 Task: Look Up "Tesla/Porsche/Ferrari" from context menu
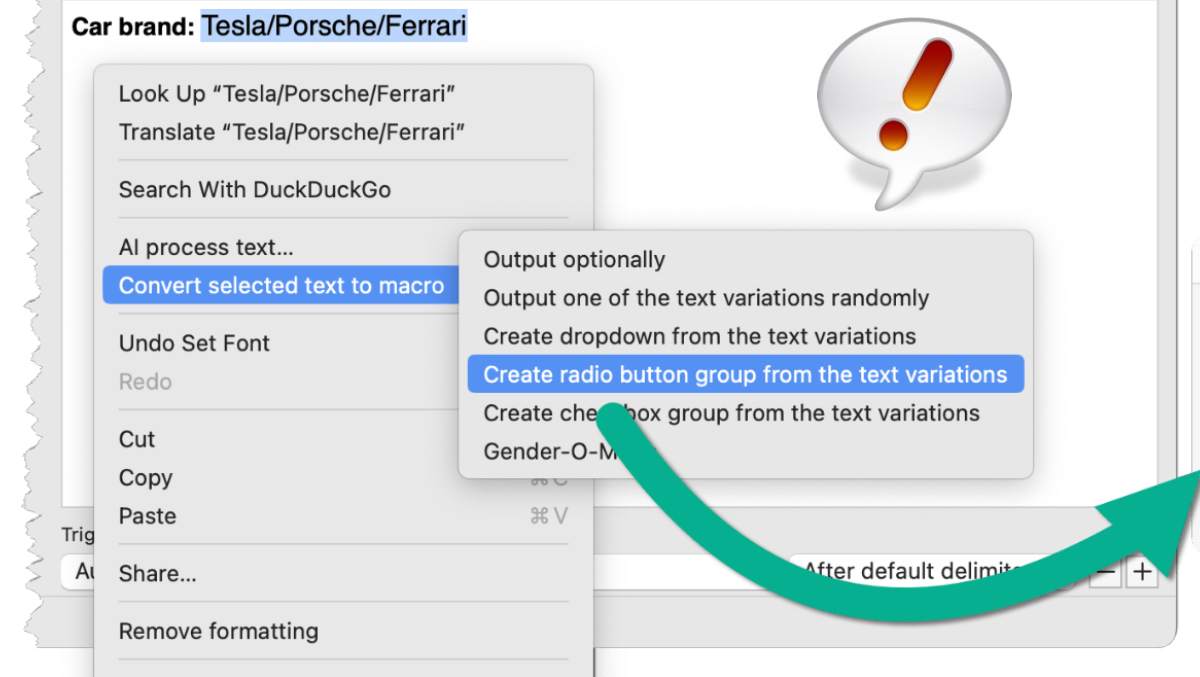point(287,93)
